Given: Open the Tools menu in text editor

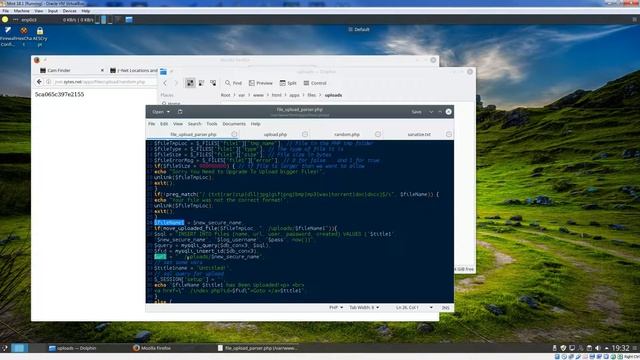Looking at the screenshot, I should (212, 124).
